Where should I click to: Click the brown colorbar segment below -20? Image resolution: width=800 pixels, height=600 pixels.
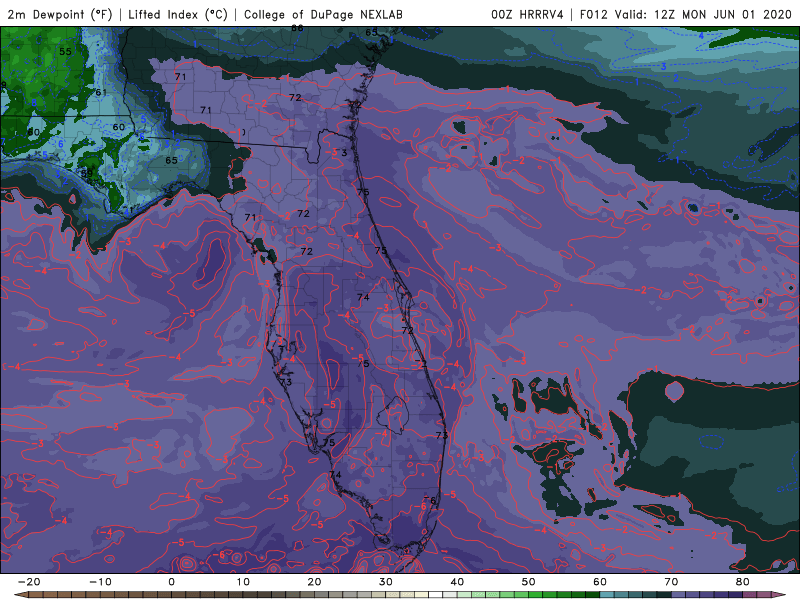tap(35, 595)
